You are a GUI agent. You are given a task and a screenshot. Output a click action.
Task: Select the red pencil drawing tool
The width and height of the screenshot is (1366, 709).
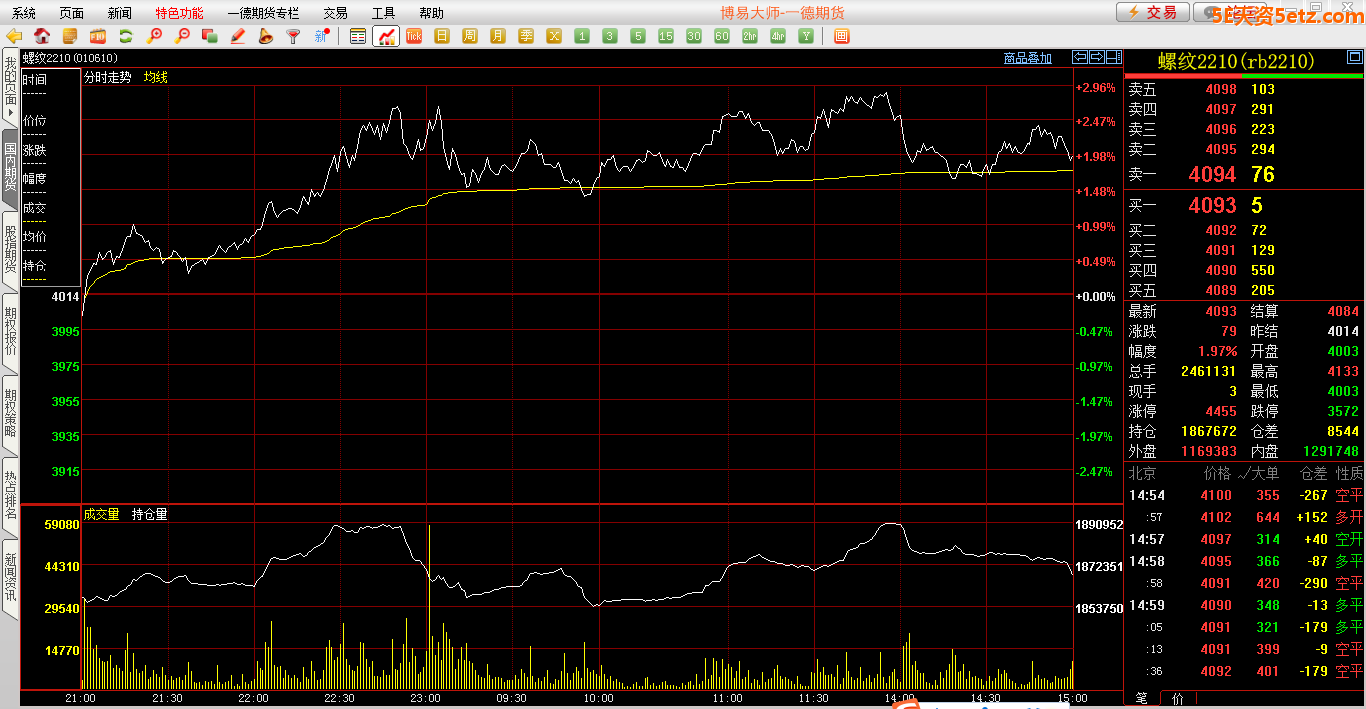pyautogui.click(x=238, y=36)
